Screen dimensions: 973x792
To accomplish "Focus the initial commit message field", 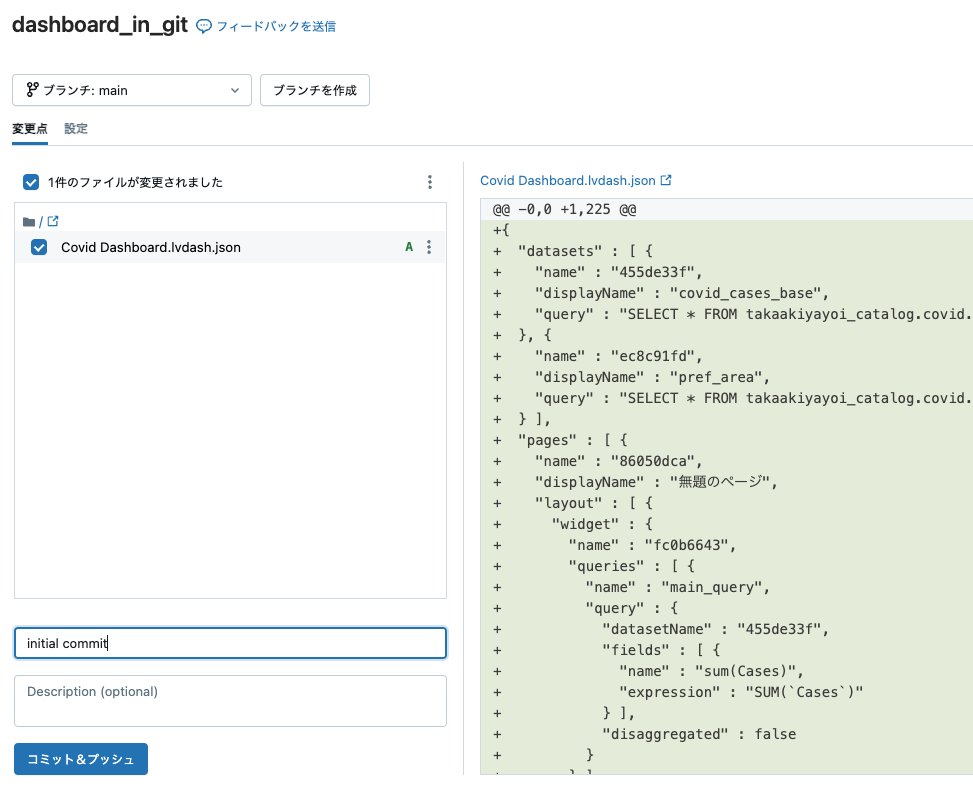I will pos(230,643).
